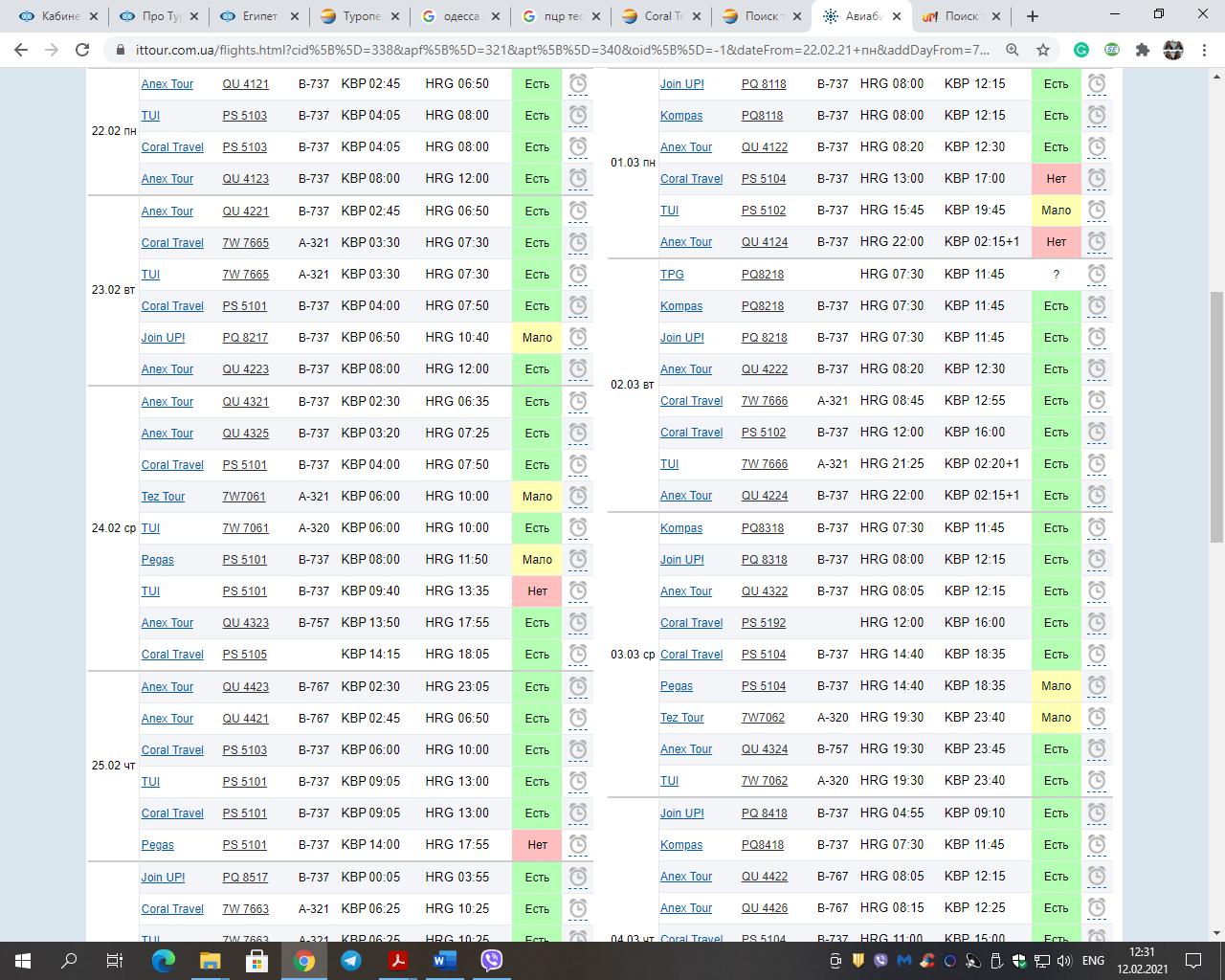The width and height of the screenshot is (1225, 980).
Task: Switch to the Египет browser tab
Action: [x=258, y=16]
